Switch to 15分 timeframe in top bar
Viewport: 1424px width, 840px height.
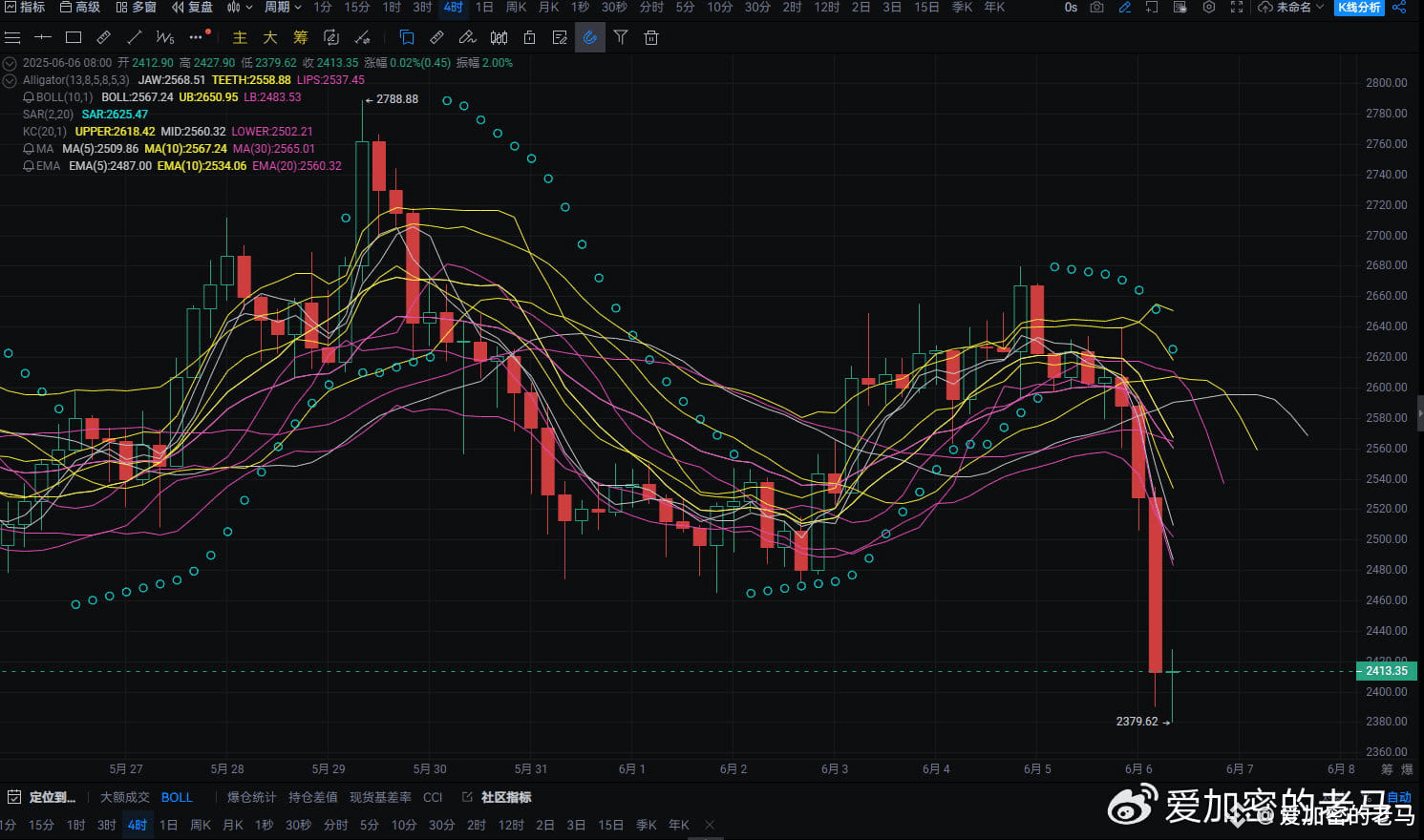[x=356, y=7]
